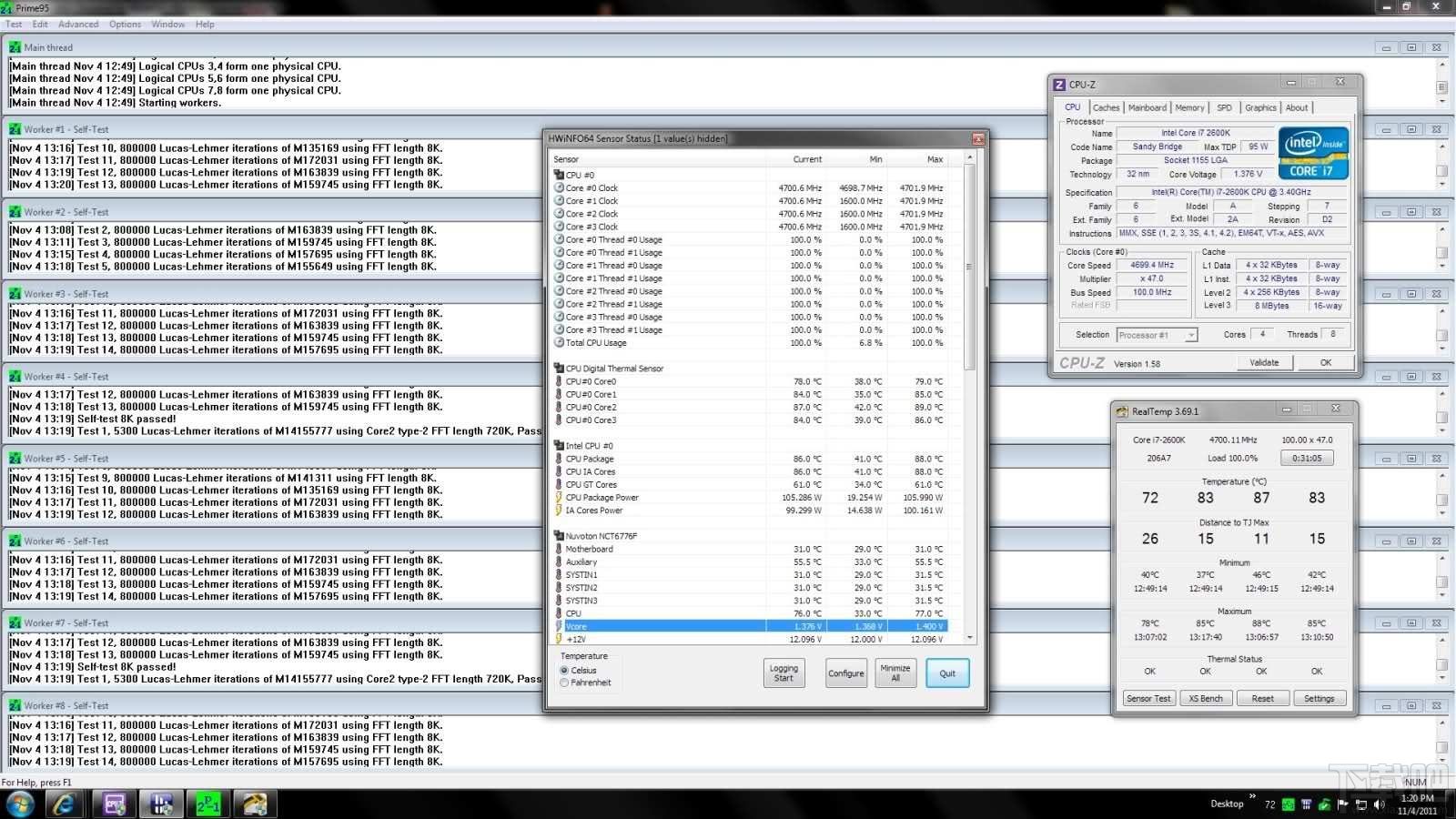
Task: Open the Advanced menu in Prime95
Action: click(x=78, y=25)
